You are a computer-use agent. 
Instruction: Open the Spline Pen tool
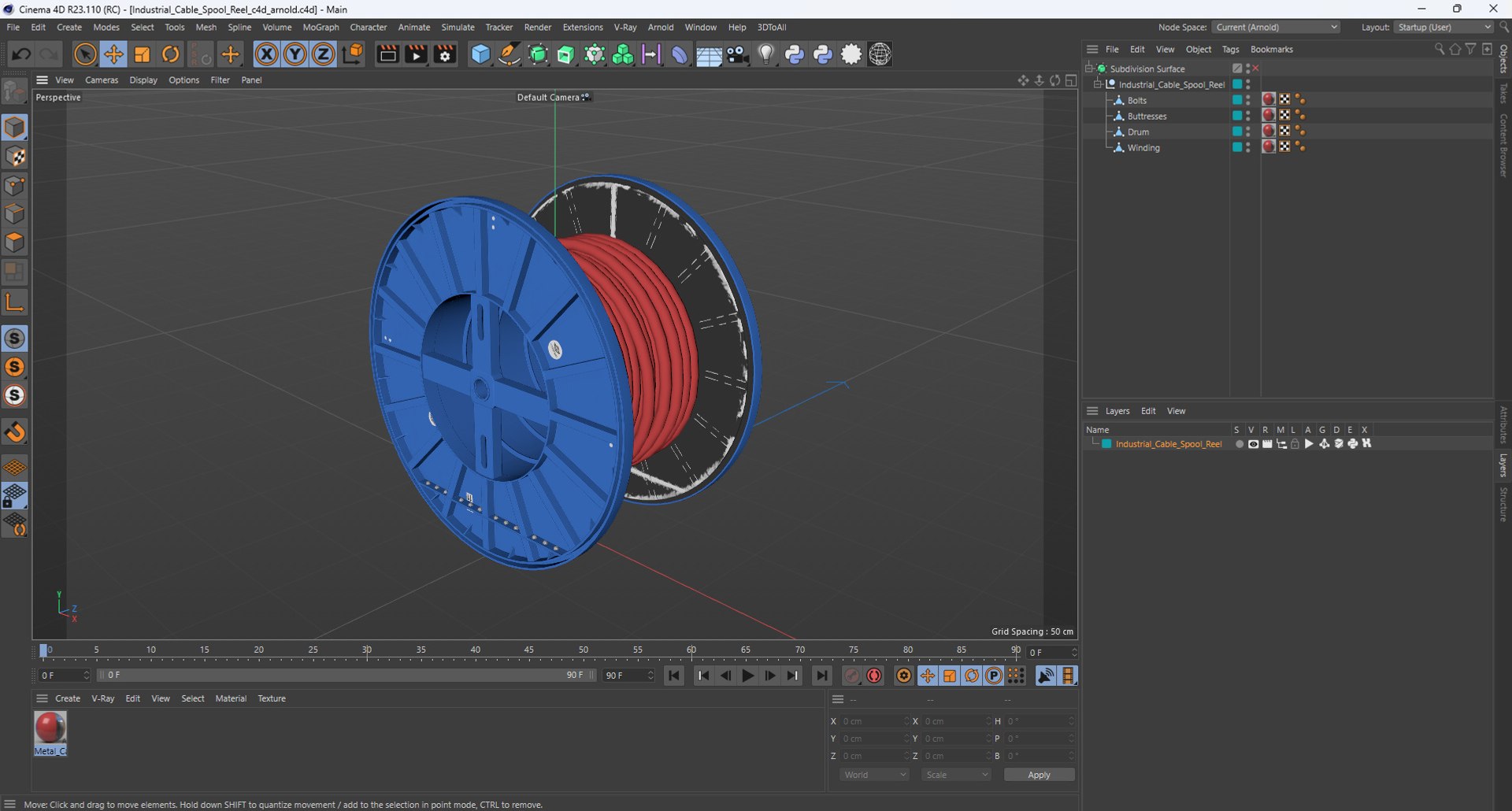point(510,54)
